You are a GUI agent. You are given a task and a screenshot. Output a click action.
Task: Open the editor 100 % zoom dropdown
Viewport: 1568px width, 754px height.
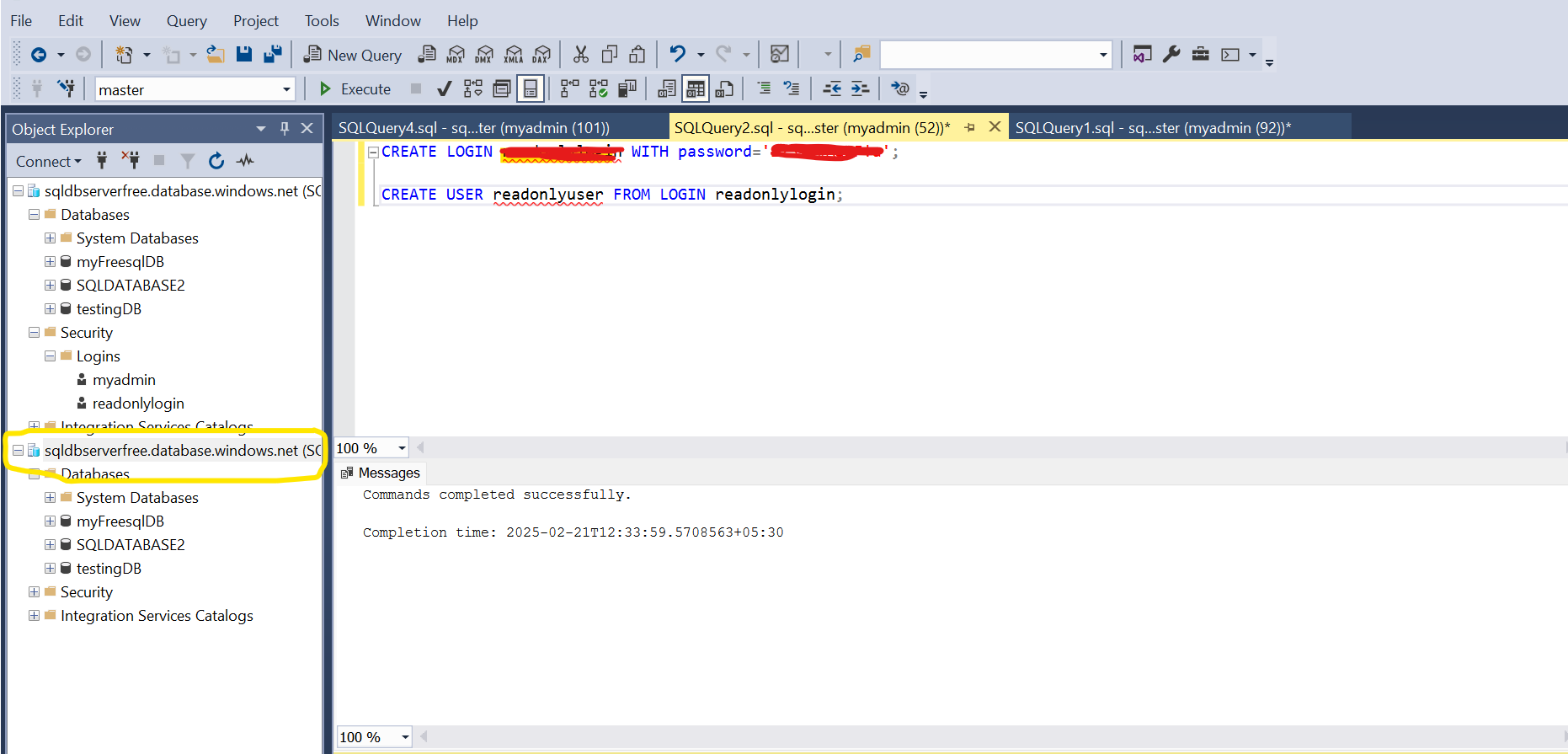(402, 448)
